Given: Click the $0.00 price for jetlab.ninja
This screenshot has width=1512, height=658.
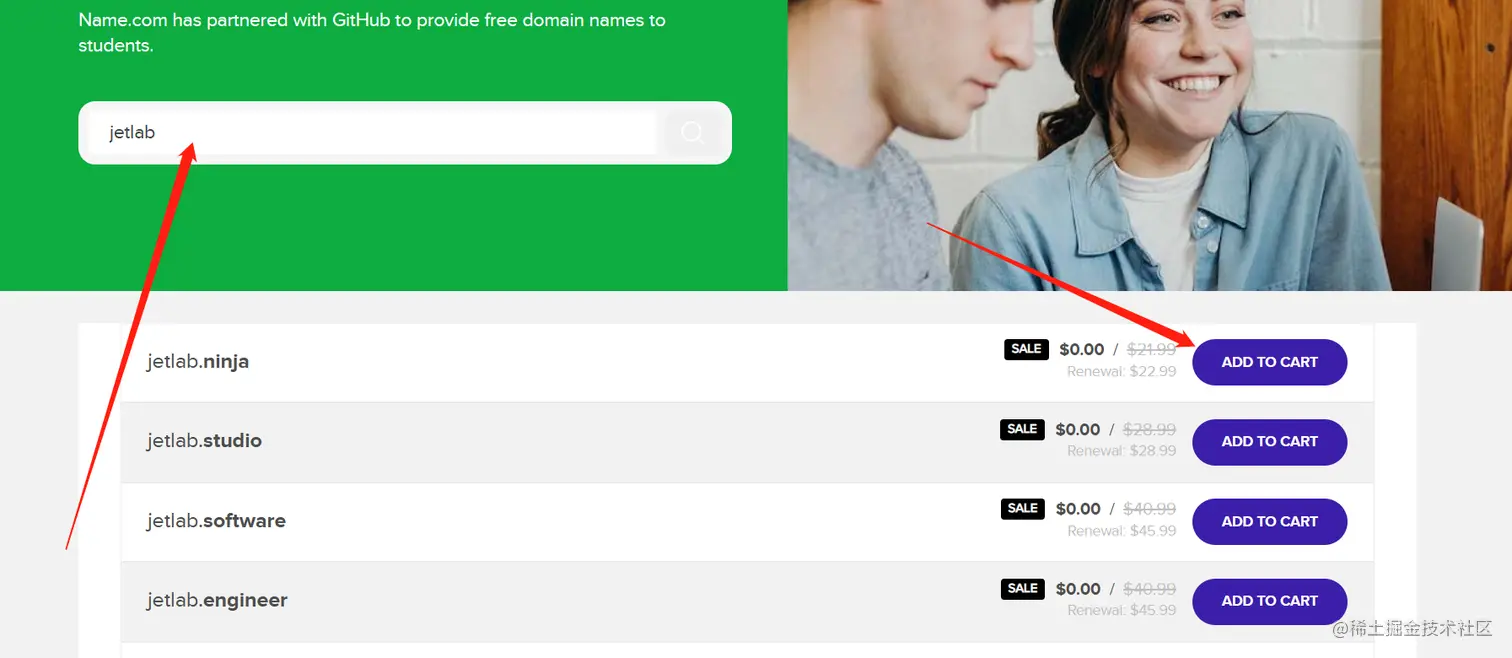Looking at the screenshot, I should pyautogui.click(x=1082, y=350).
